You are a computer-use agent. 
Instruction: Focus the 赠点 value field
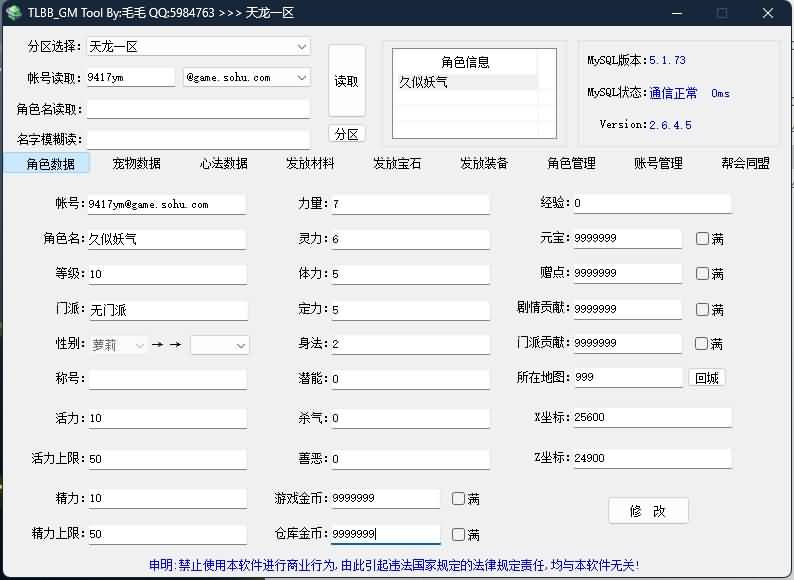(627, 274)
